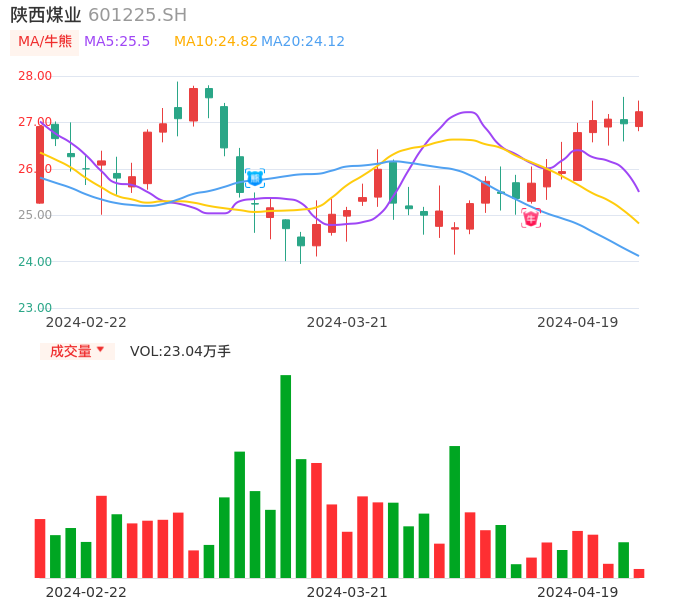Click the VOL:23.04万手 volume readout
Screen dimensions: 686x606
point(180,351)
